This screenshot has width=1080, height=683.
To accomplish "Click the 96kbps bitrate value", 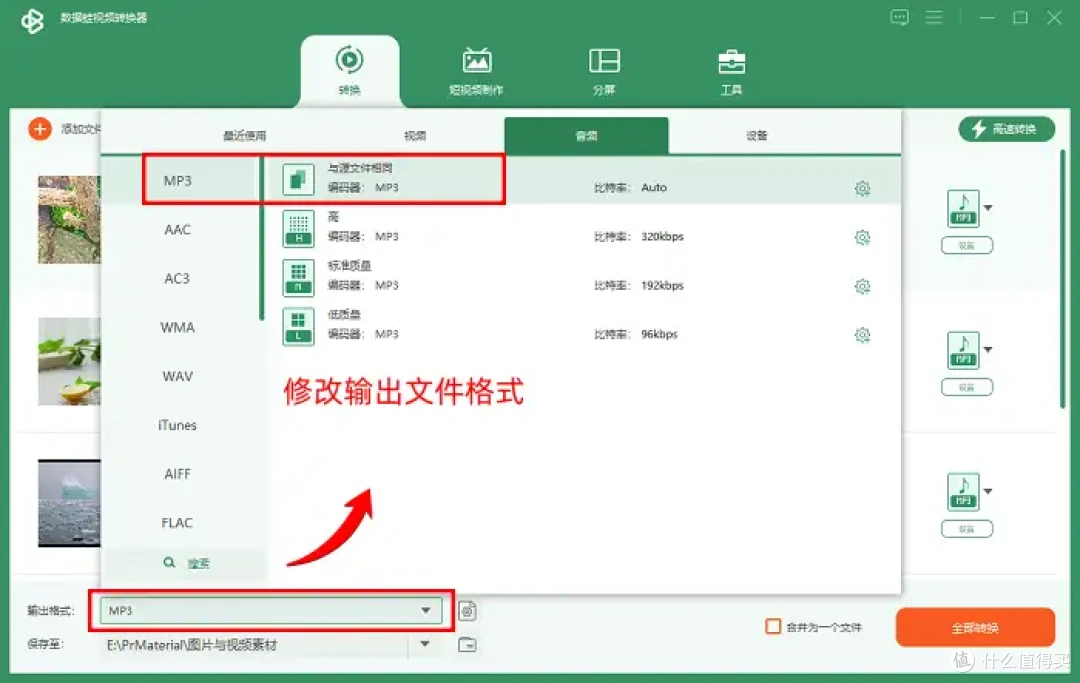I will 659,334.
